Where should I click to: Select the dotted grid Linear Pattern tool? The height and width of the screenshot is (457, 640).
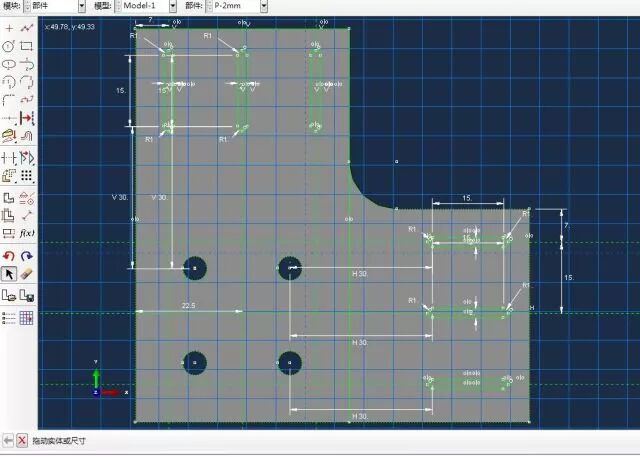click(27, 176)
